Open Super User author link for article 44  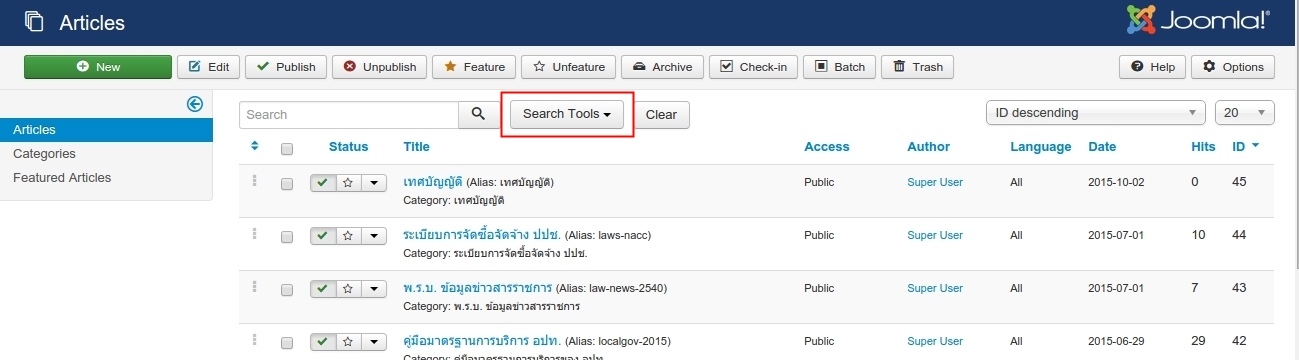coord(935,235)
